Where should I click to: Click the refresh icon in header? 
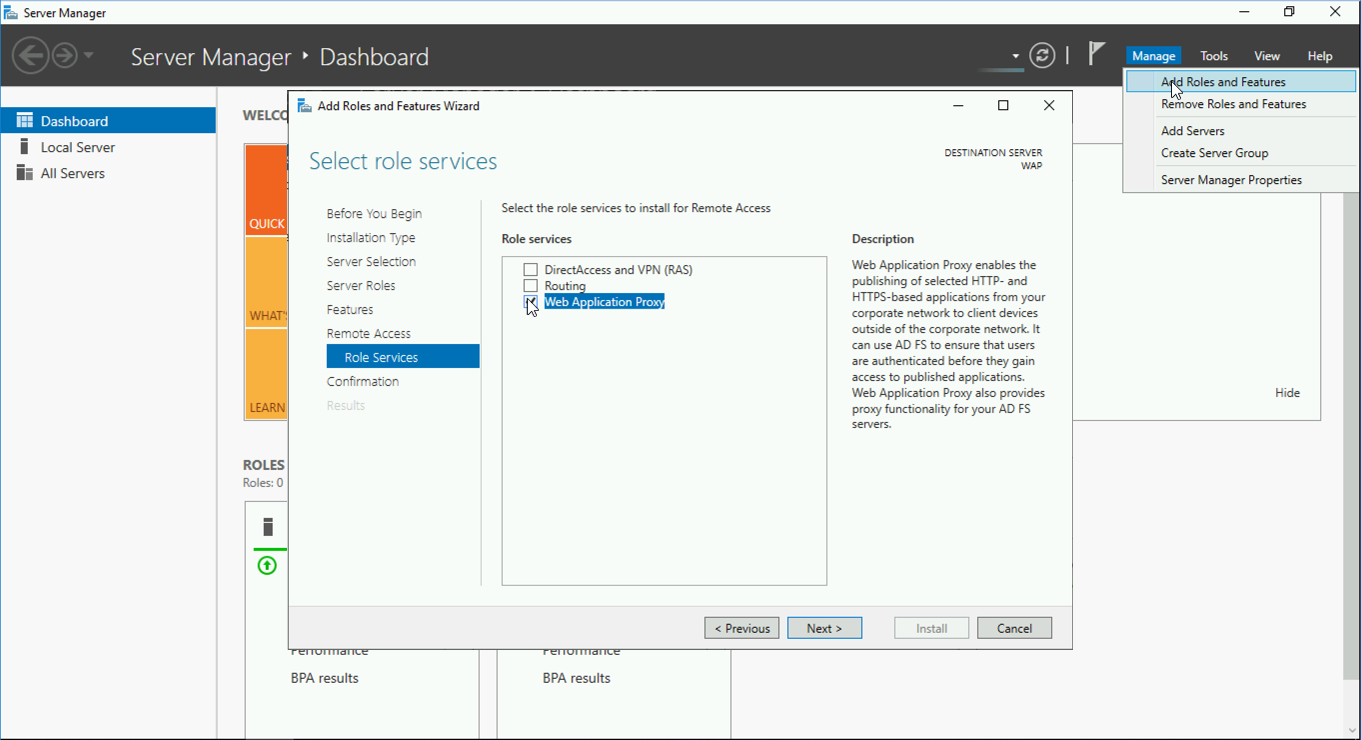(x=1042, y=55)
